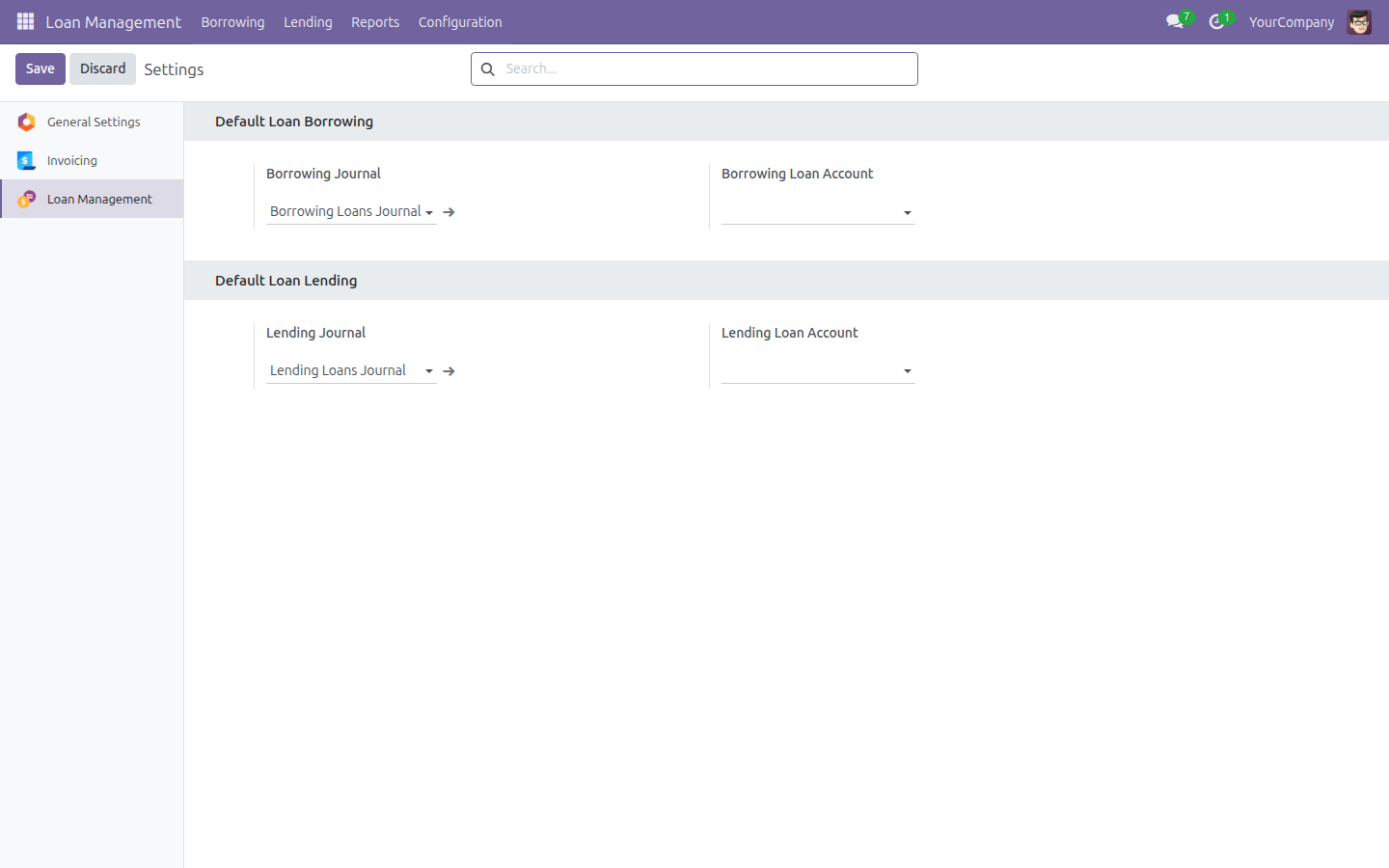Click the Settings breadcrumb title
1389x868 pixels.
click(174, 69)
